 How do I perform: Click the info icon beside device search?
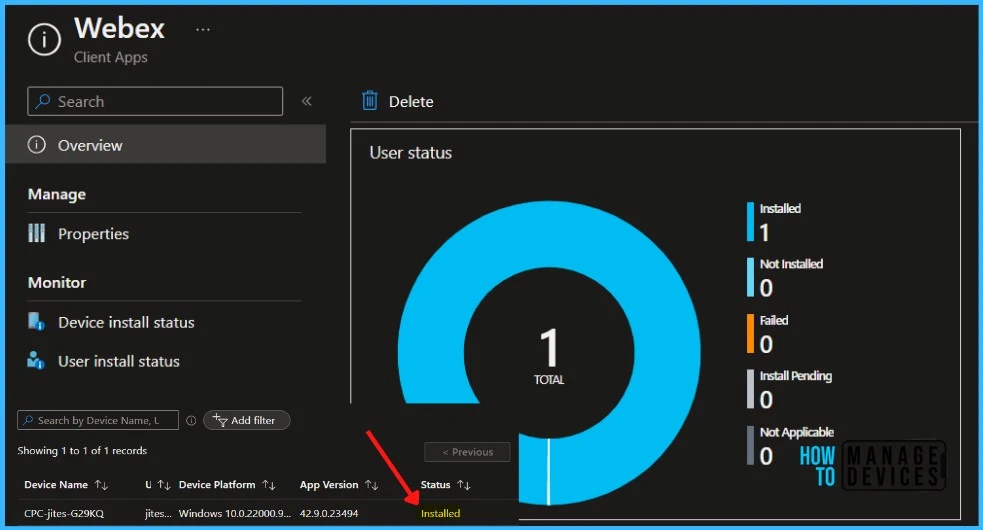click(191, 420)
